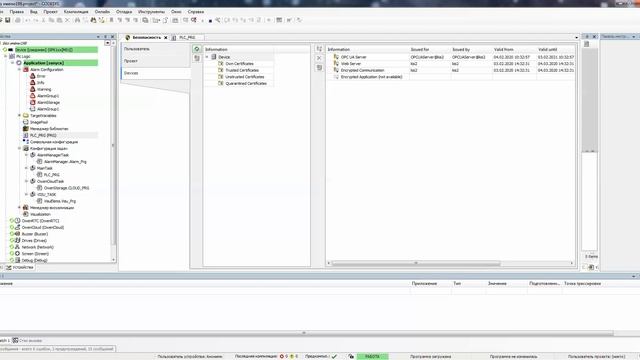Expand the TargetVariables folder

point(19,116)
